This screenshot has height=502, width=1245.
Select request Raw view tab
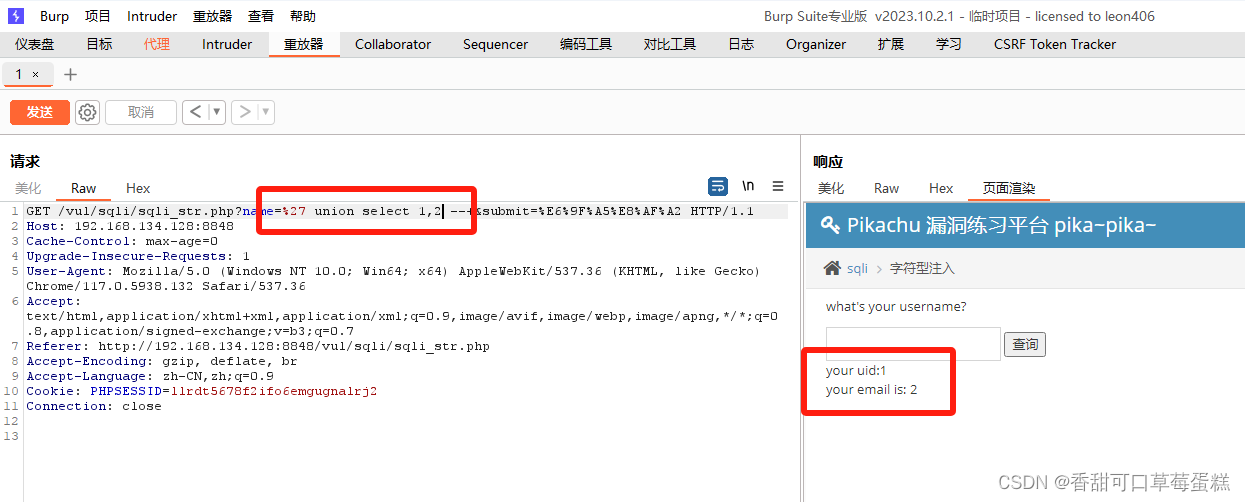pos(84,188)
